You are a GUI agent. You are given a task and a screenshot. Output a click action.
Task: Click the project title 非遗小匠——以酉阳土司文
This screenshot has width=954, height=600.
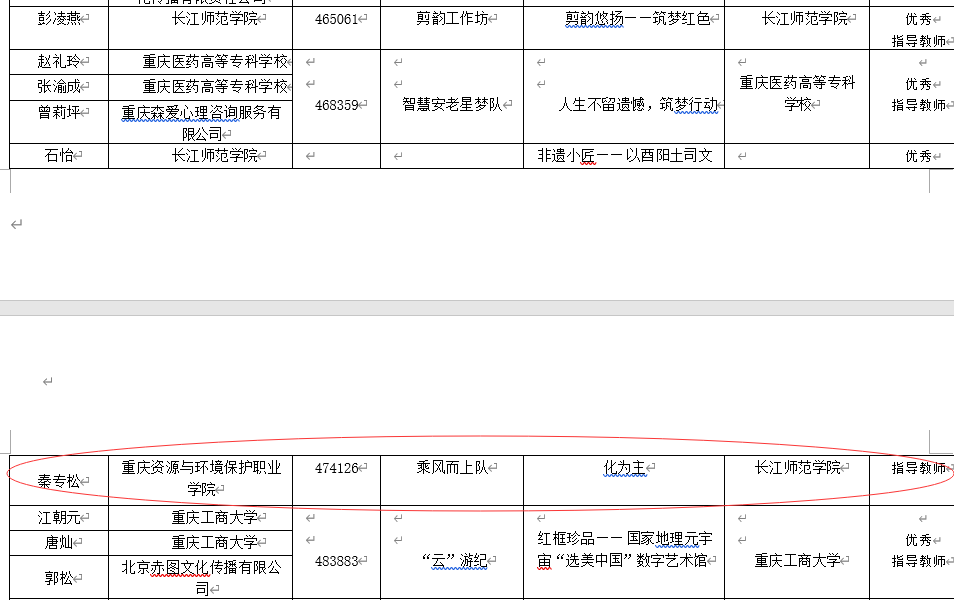[x=624, y=156]
